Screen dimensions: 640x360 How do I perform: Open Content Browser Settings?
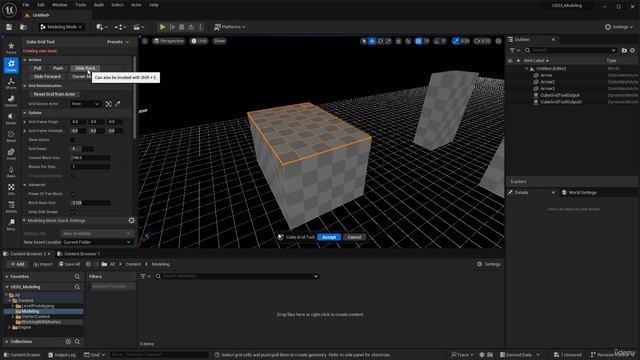pos(489,264)
